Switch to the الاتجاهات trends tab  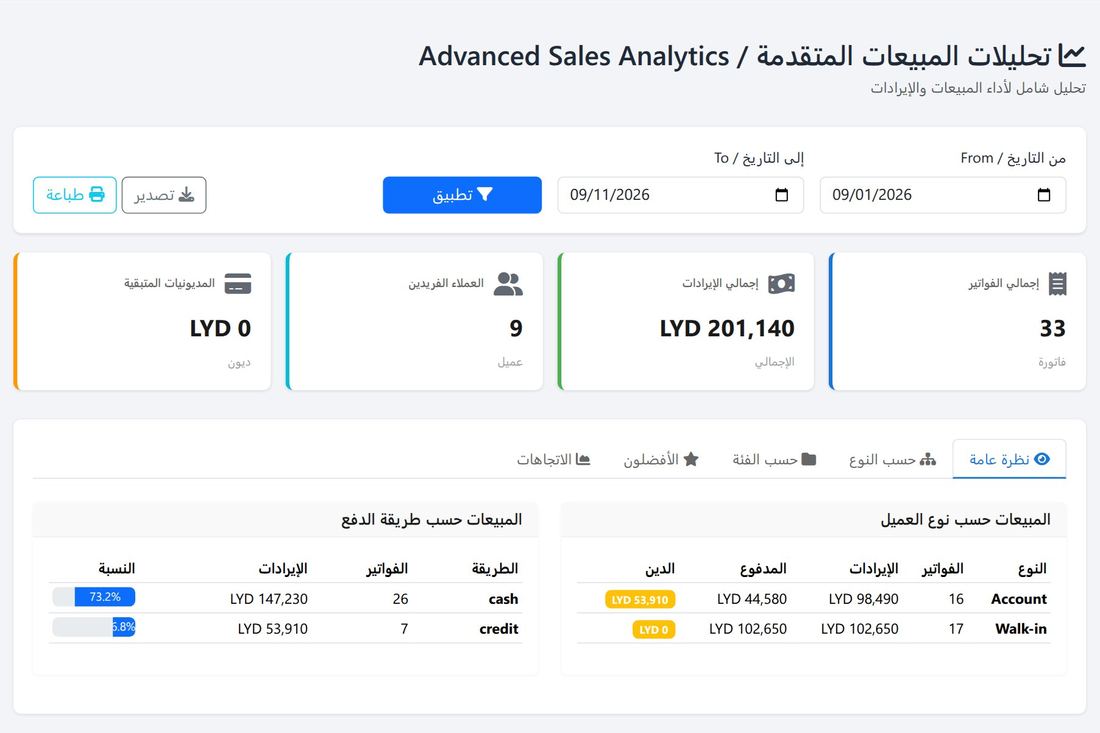[x=554, y=459]
